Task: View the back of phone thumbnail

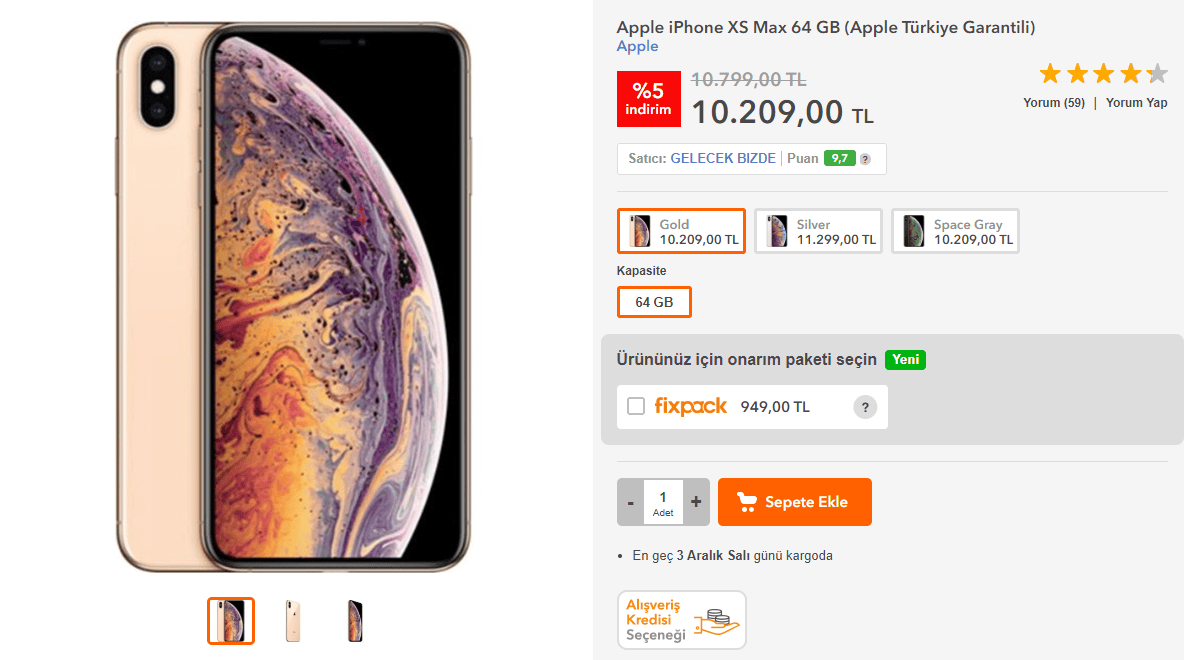Action: [x=293, y=621]
